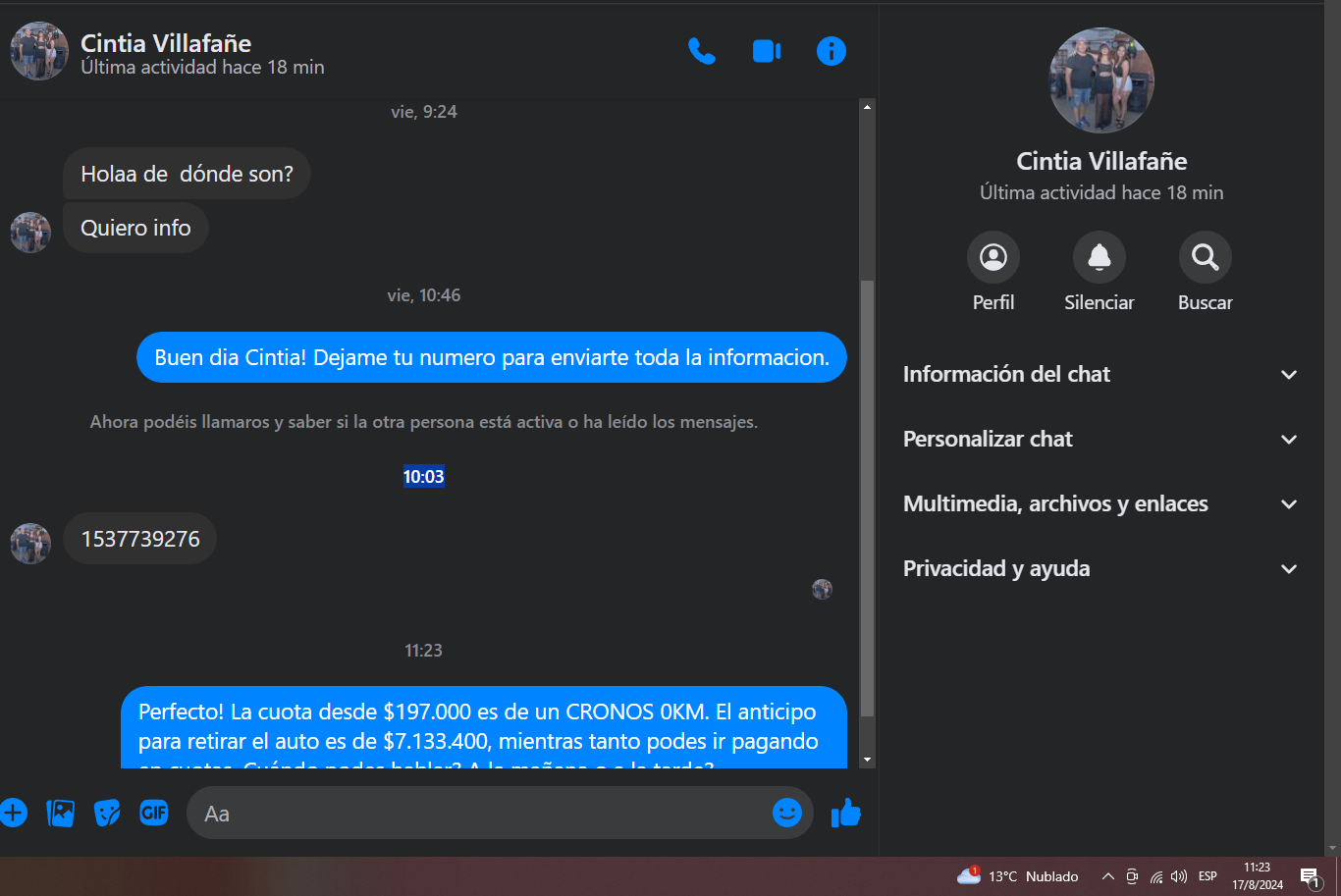Send a thumbs-up like
Image resolution: width=1341 pixels, height=896 pixels.
click(x=846, y=813)
